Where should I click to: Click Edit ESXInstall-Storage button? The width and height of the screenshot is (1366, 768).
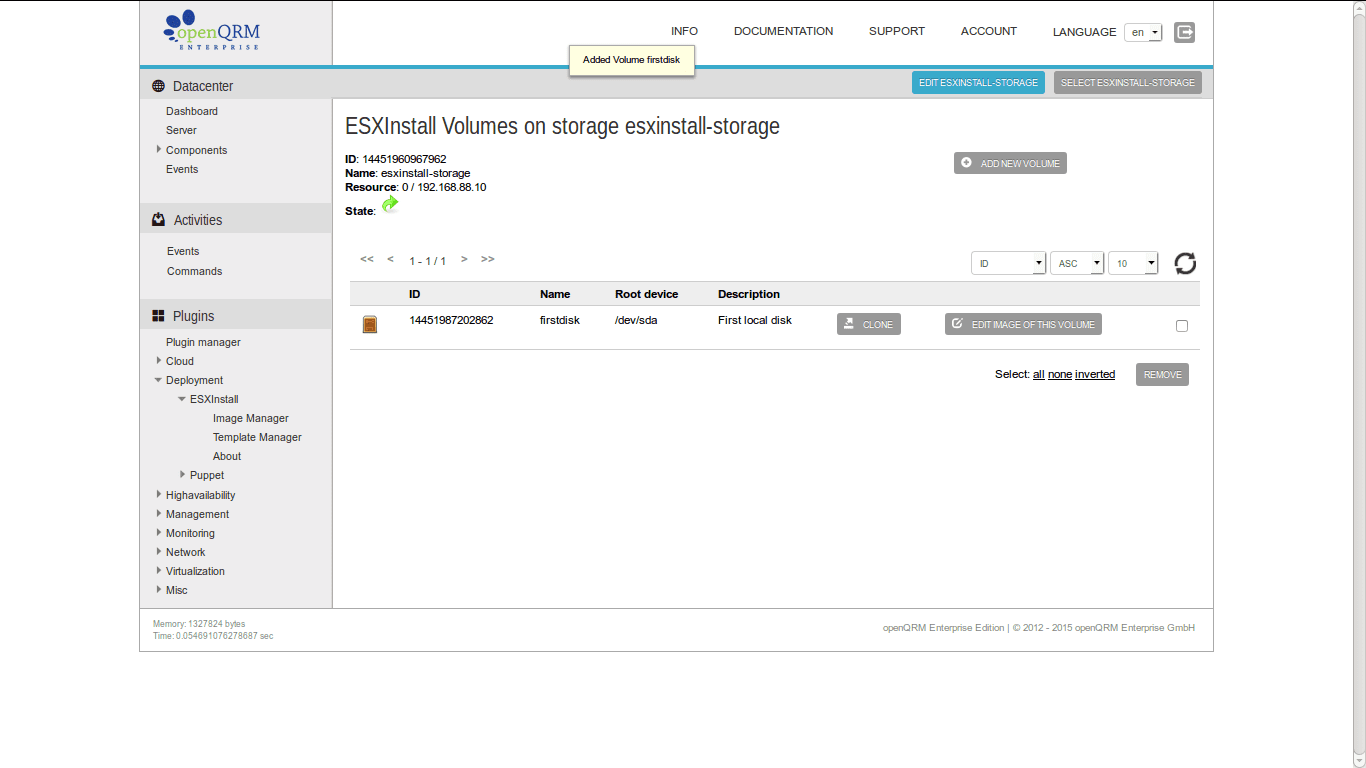tap(978, 83)
